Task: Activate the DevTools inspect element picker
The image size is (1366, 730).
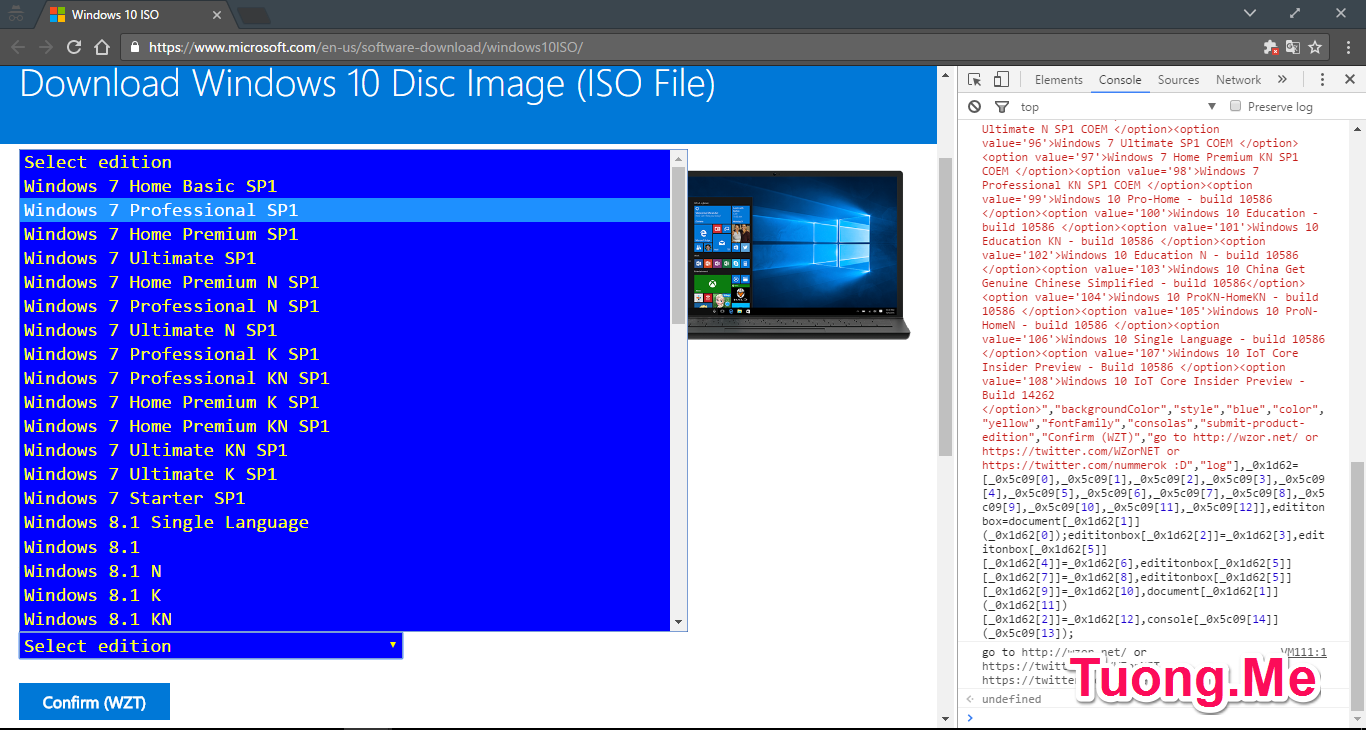Action: click(975, 80)
